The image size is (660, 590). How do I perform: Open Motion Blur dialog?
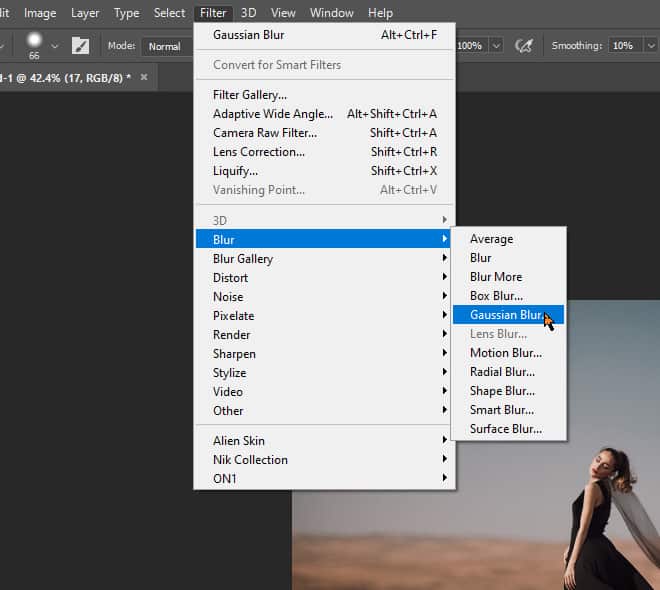pyautogui.click(x=508, y=353)
